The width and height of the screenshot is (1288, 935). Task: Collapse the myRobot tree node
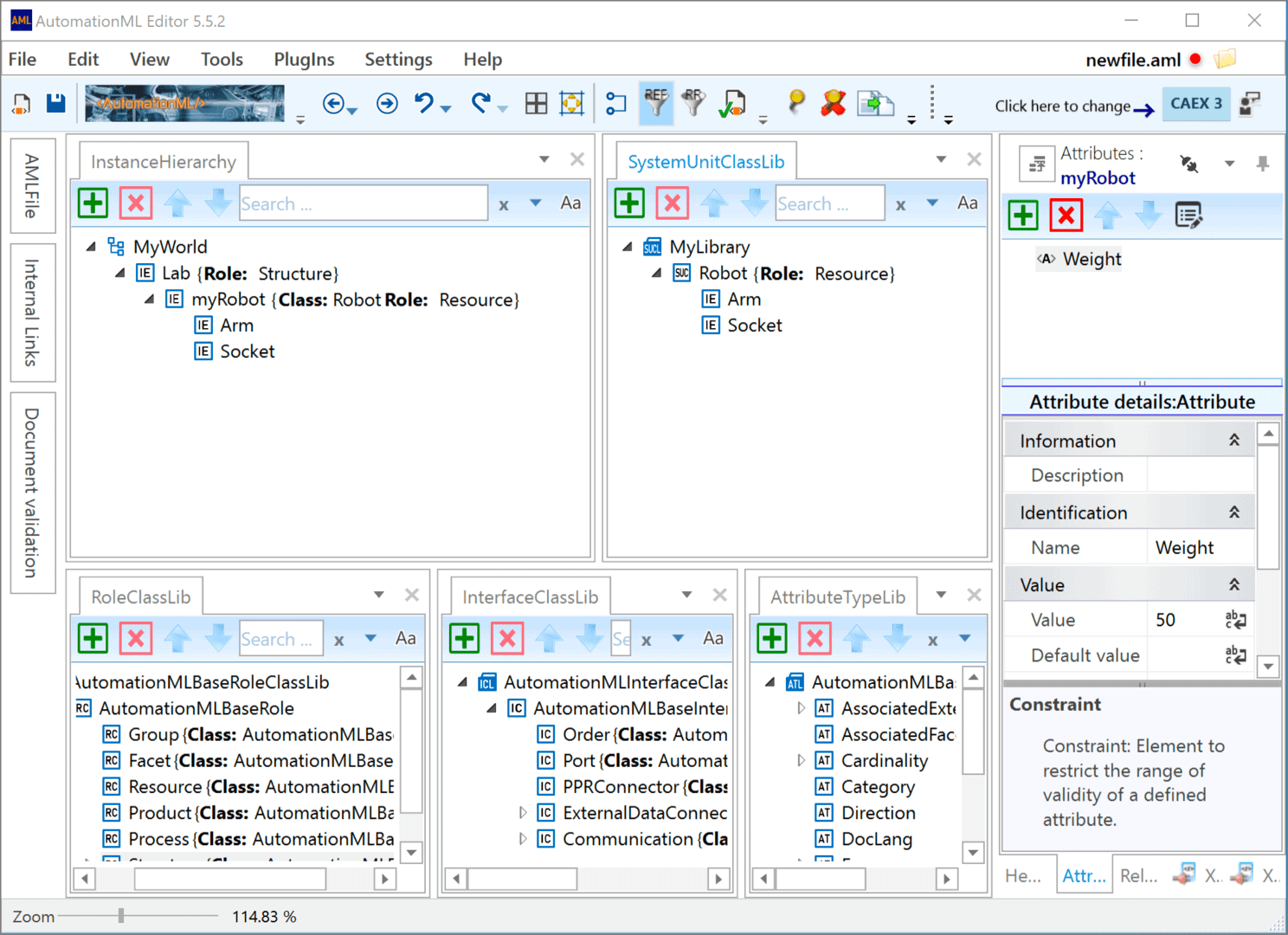[x=150, y=299]
